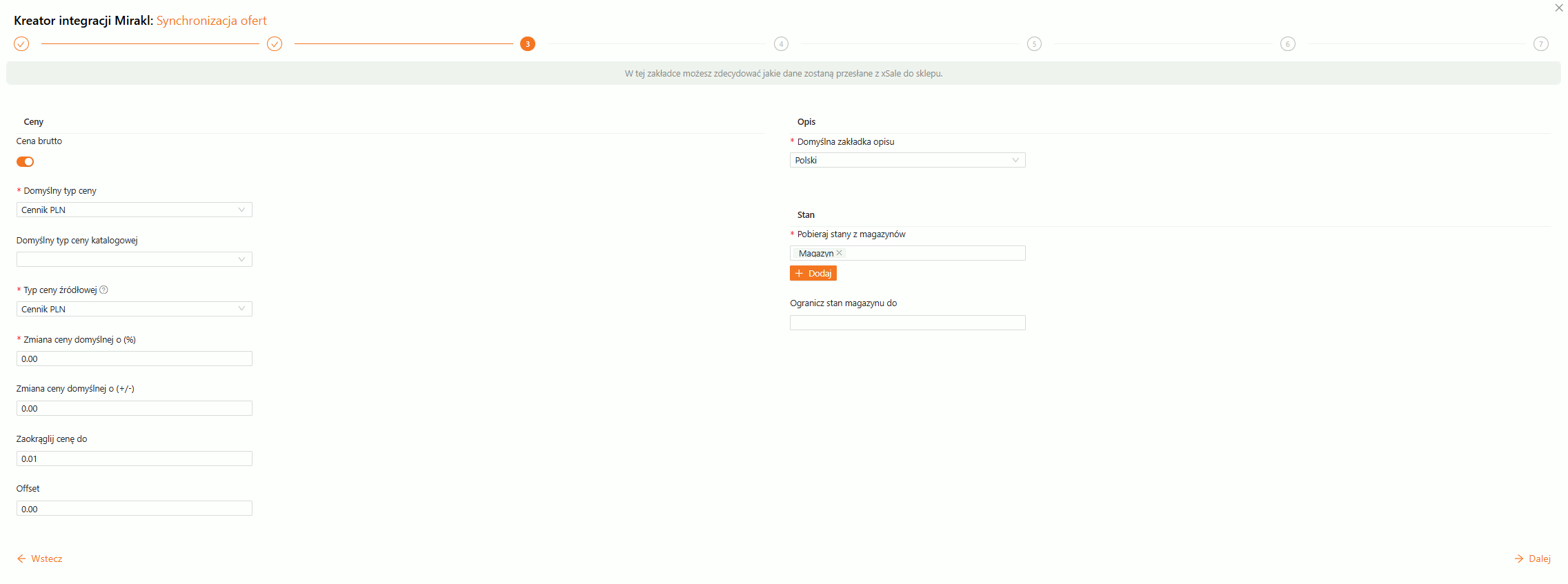
Task: Focus the Zaokrąglij cenę do input field
Action: click(x=134, y=459)
